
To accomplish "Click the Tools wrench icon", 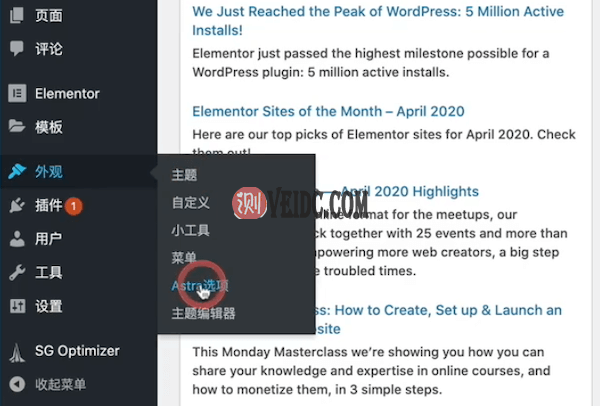I will coord(17,273).
